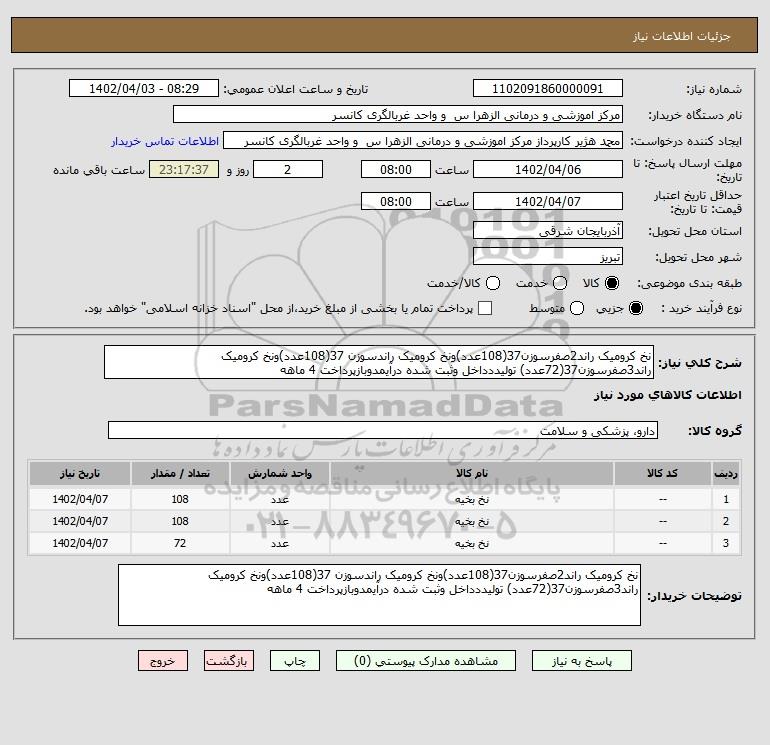
Task: Click the بازگشت back button
Action: (x=229, y=661)
